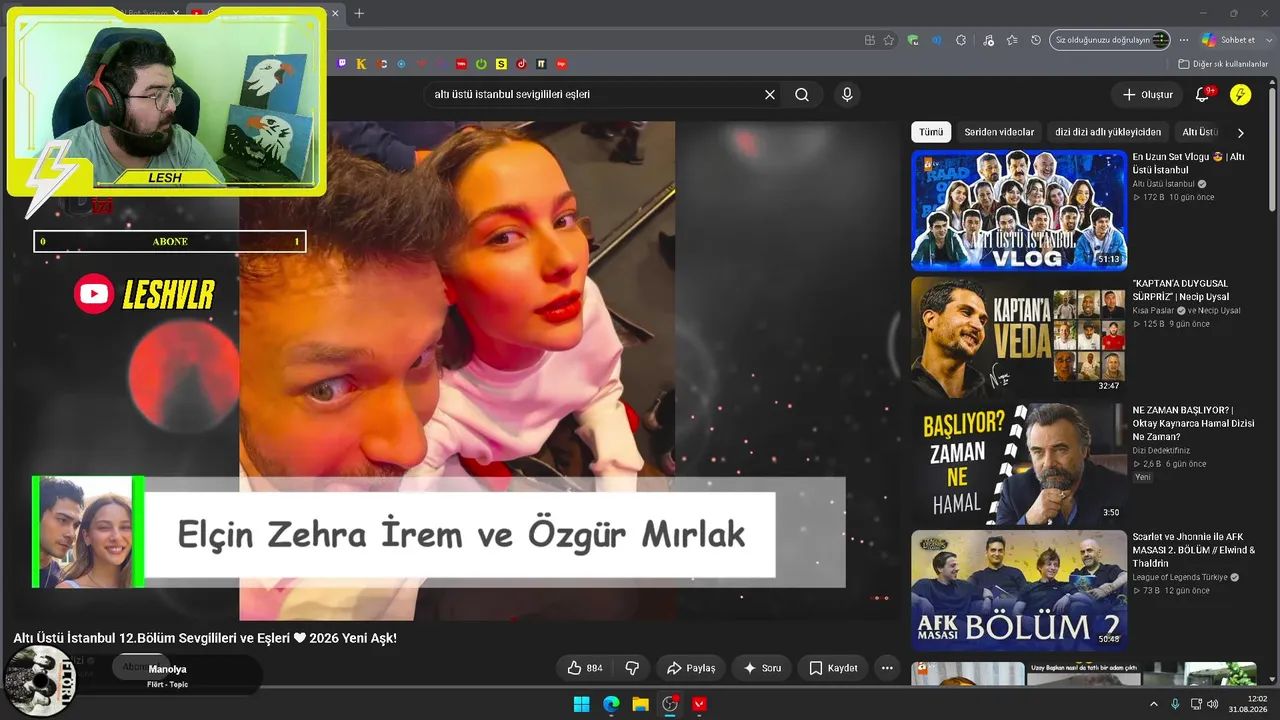Select the Seriden videolar filter chip
The image size is (1280, 720).
[x=999, y=132]
